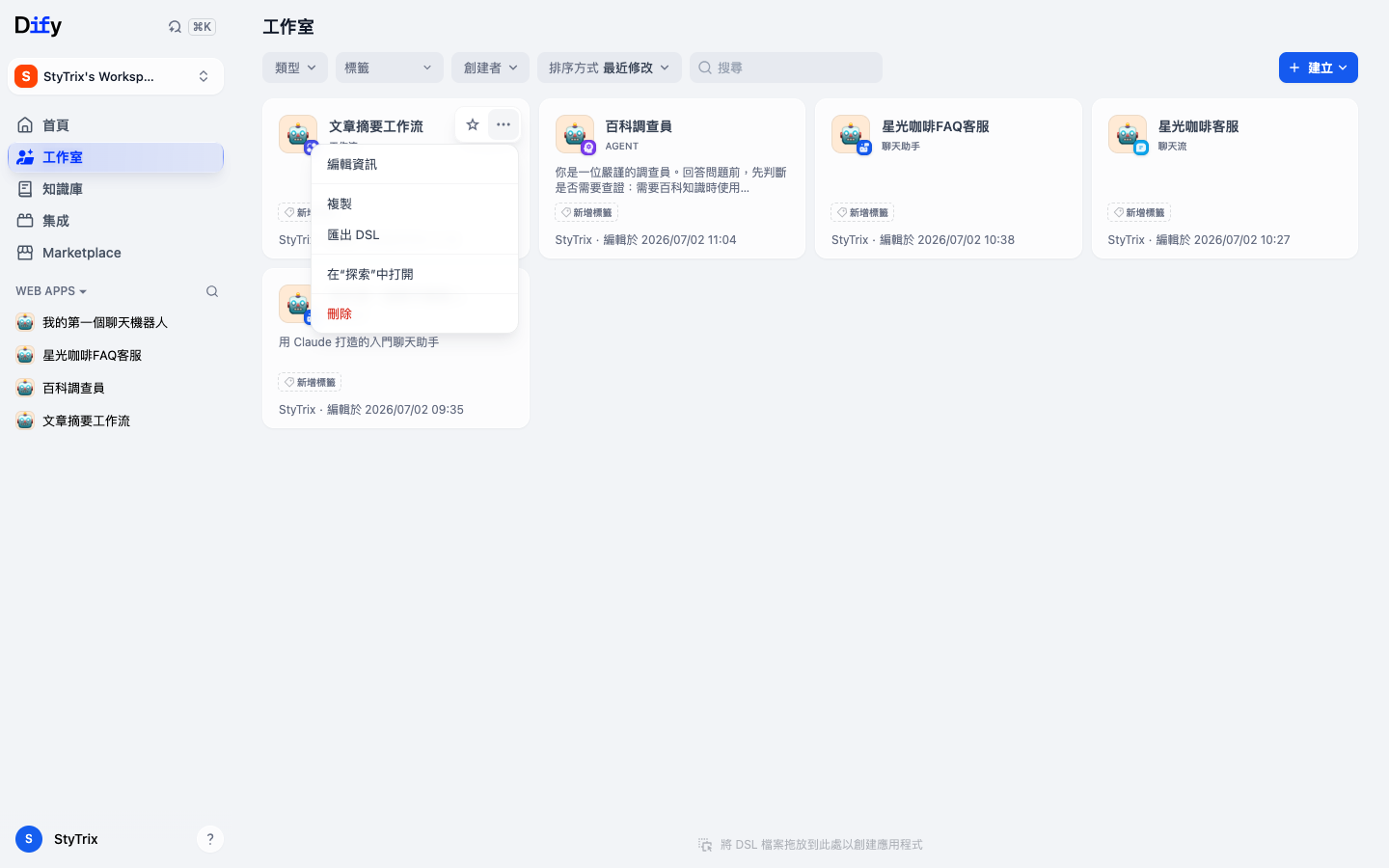Screen dimensions: 1389x868
Task: Click the support headset icon
Action: [175, 27]
